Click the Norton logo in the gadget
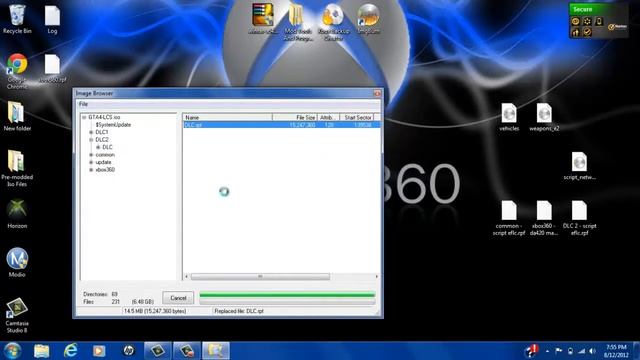Screen dimensions: 640x360 (x=617, y=27)
